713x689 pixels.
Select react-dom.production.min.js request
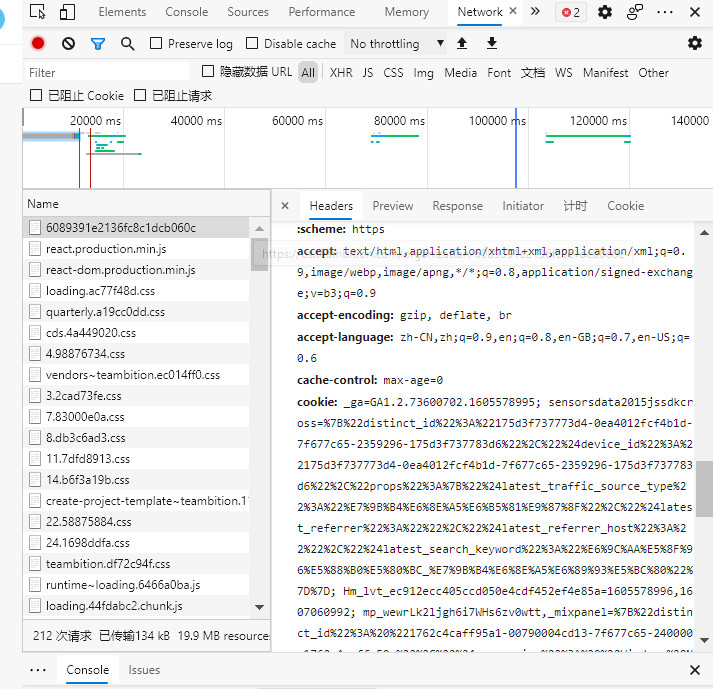136,270
